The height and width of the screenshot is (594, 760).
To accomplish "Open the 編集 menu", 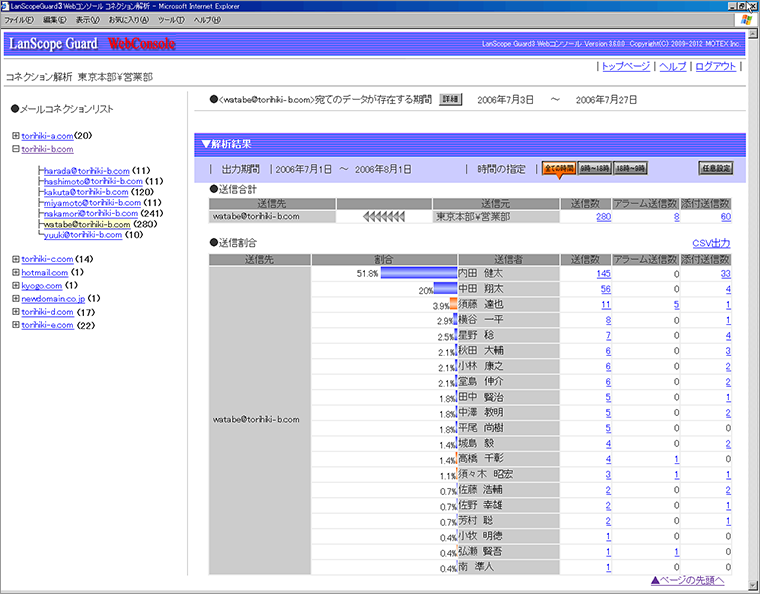I will (x=54, y=20).
